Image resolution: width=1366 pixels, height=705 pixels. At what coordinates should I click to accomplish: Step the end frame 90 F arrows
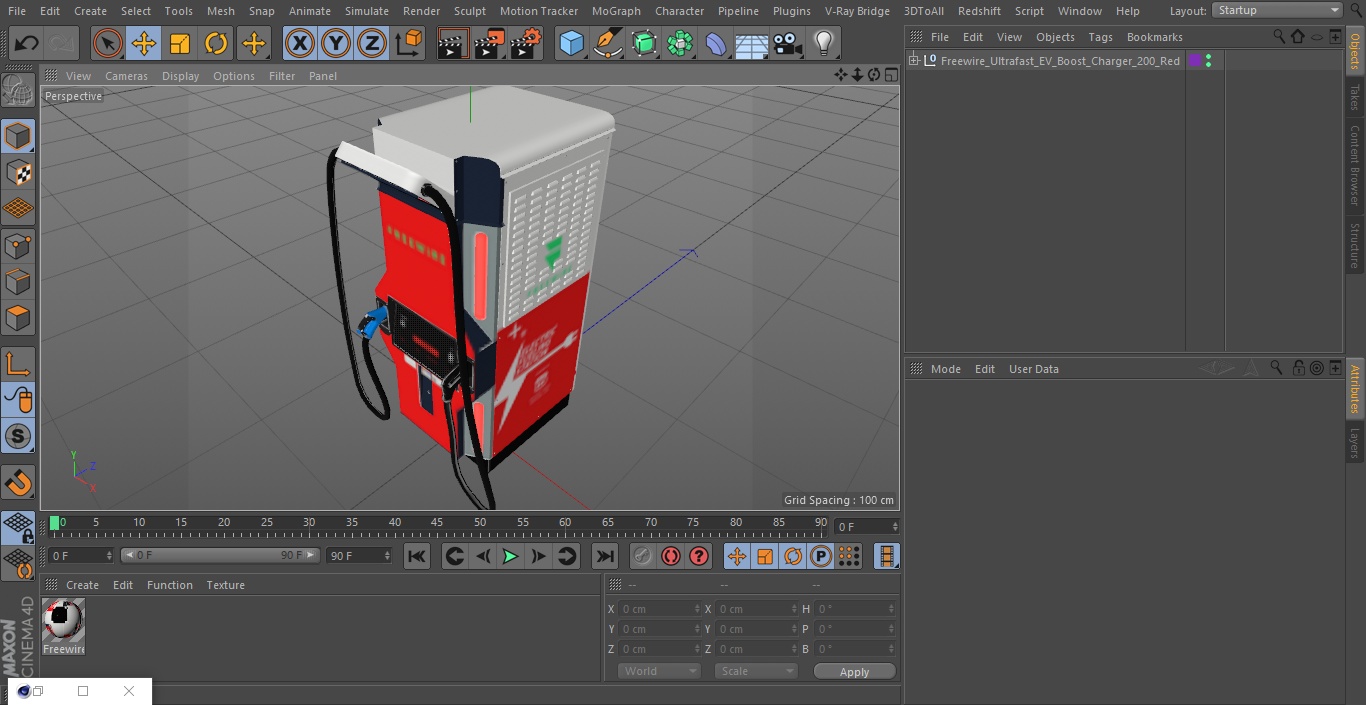[x=387, y=556]
